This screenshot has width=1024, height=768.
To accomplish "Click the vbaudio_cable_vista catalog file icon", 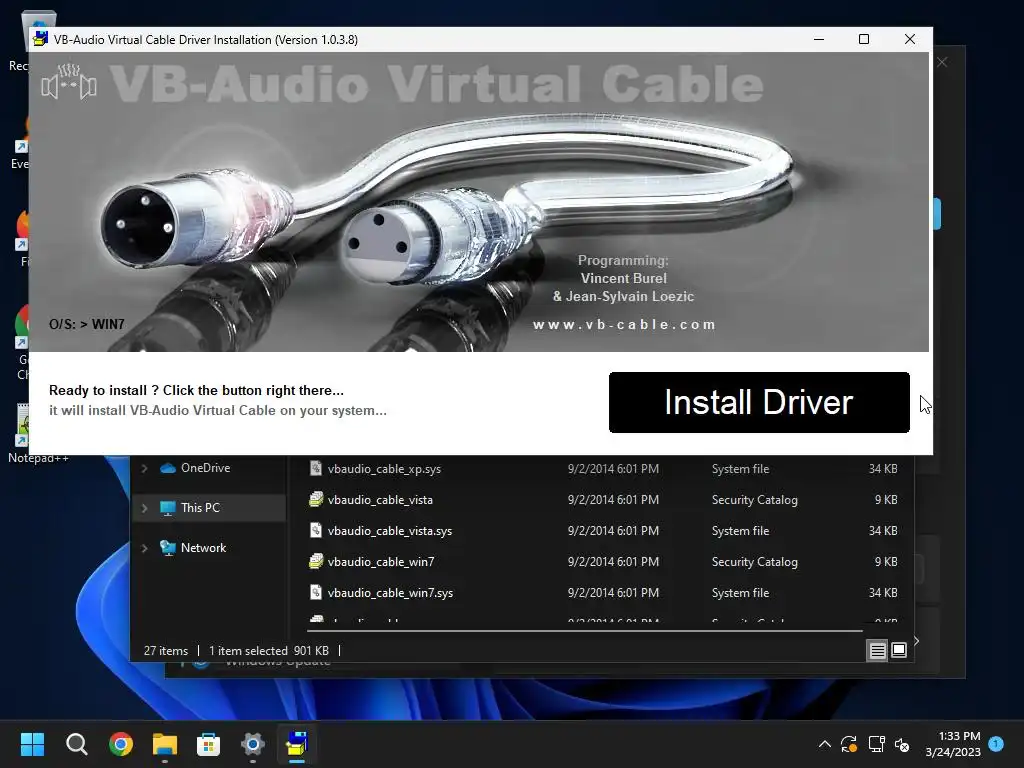I will tap(316, 500).
